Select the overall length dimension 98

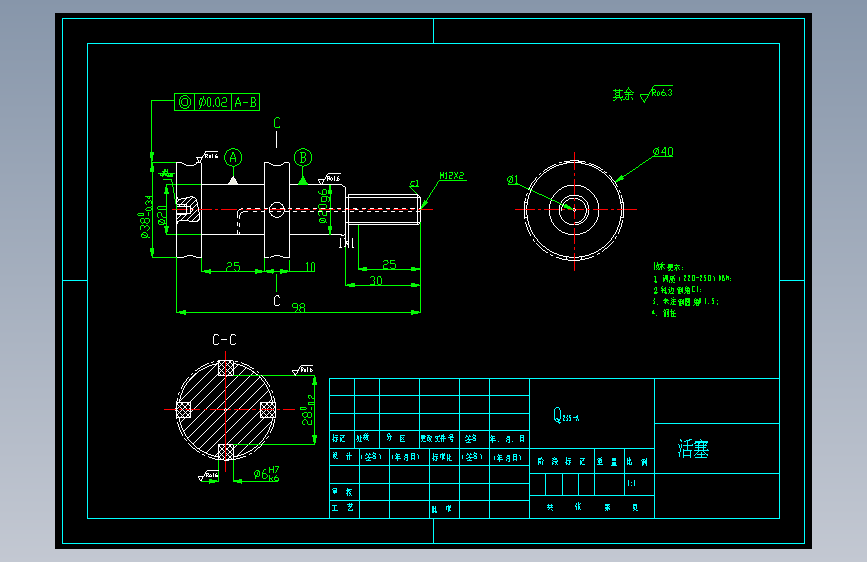pyautogui.click(x=299, y=307)
